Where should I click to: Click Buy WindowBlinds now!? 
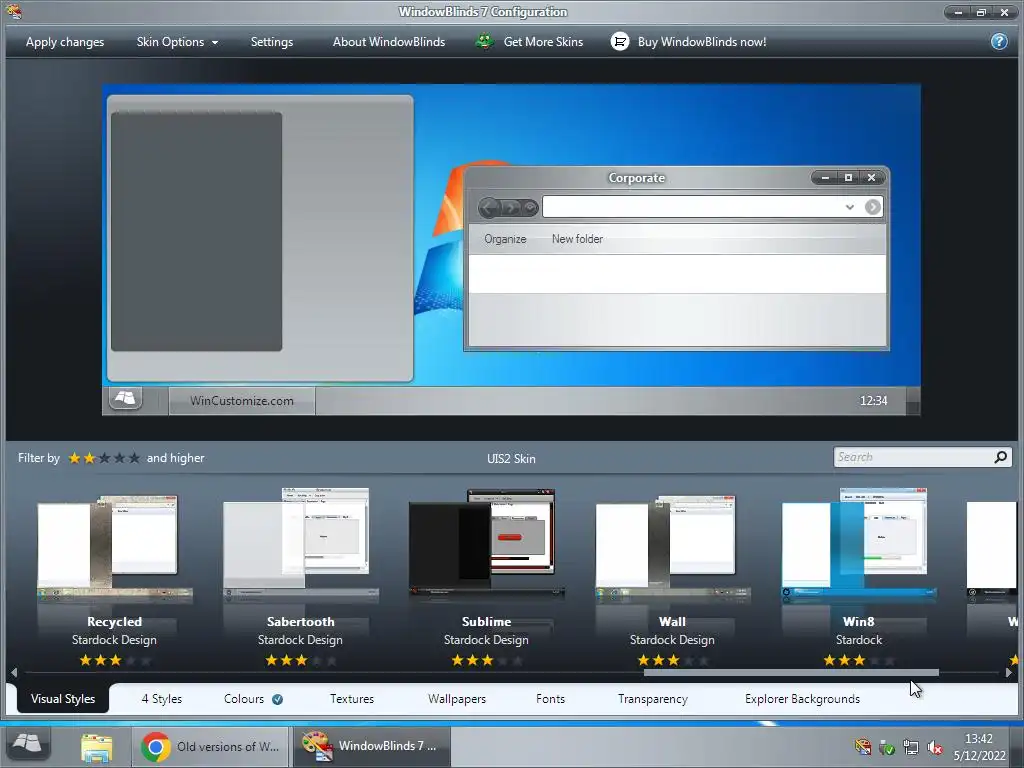coord(701,42)
